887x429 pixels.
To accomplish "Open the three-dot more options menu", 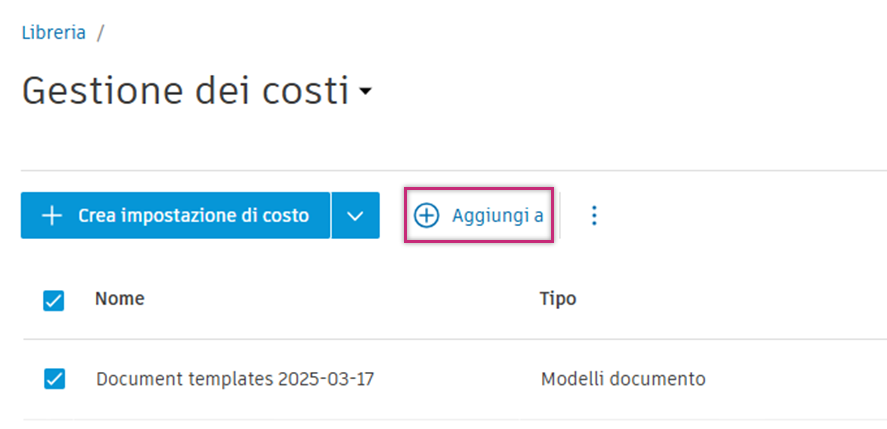I will pos(595,215).
